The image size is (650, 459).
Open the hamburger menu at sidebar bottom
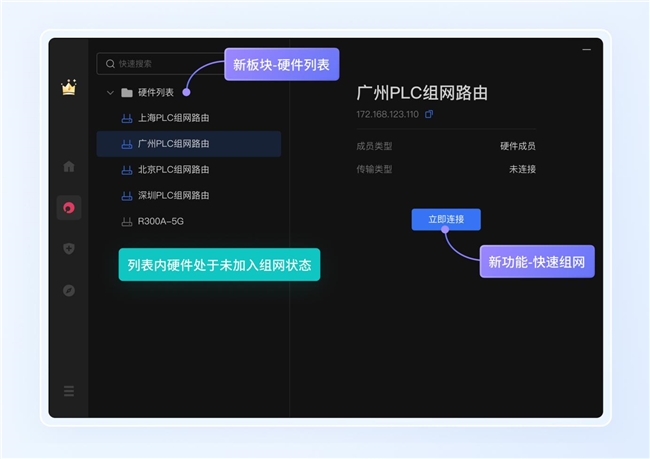(x=69, y=391)
